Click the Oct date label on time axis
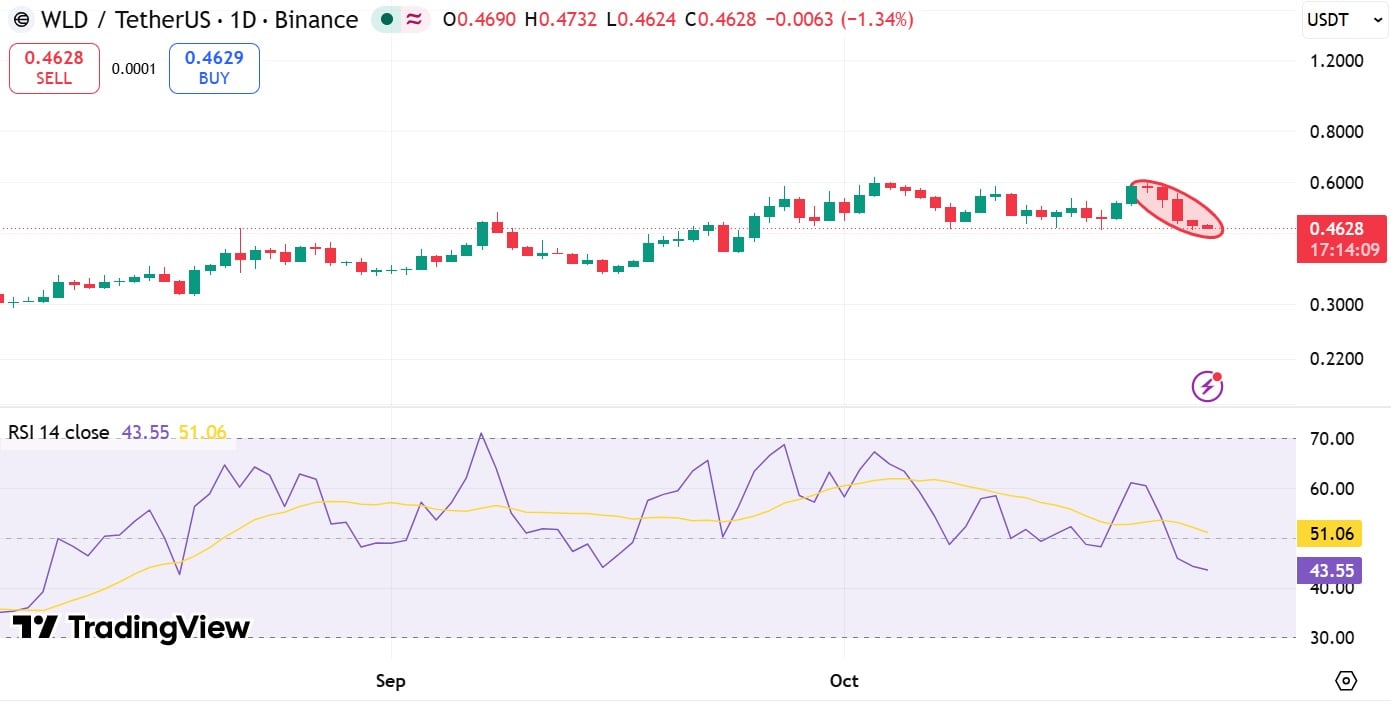This screenshot has height=705, width=1391. coord(844,681)
